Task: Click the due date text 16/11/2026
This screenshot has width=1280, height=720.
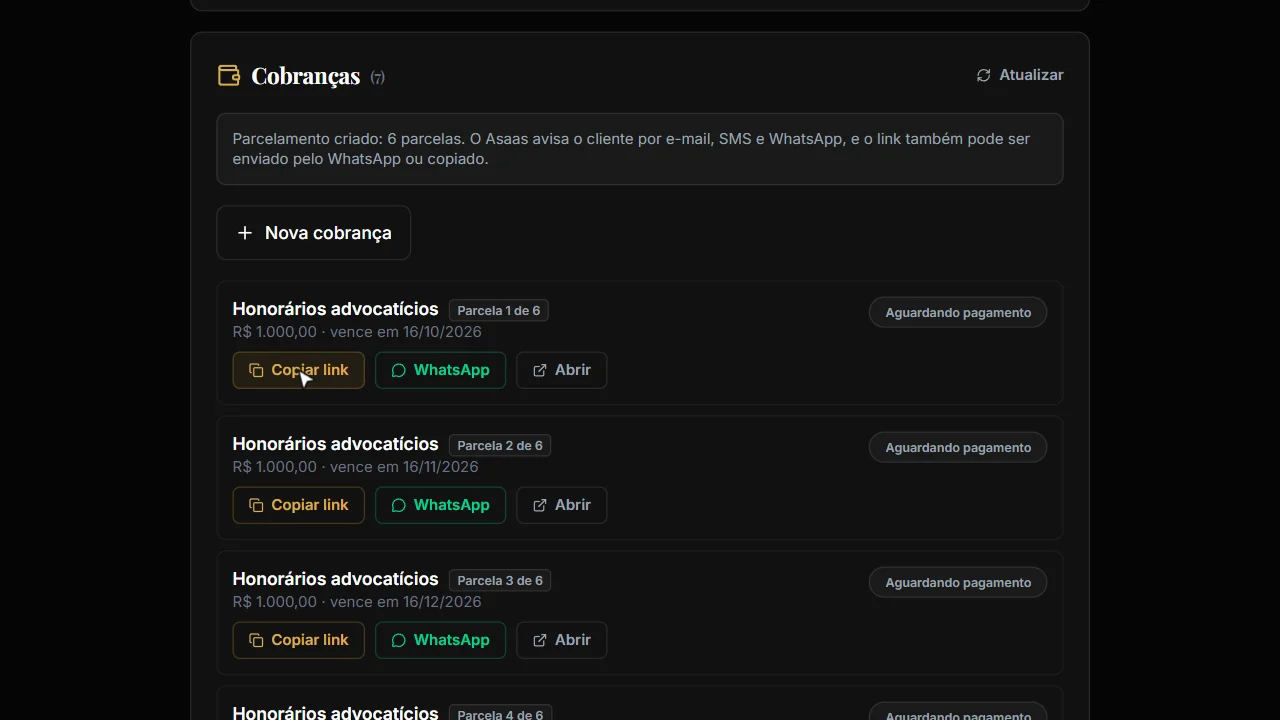Action: [x=441, y=467]
